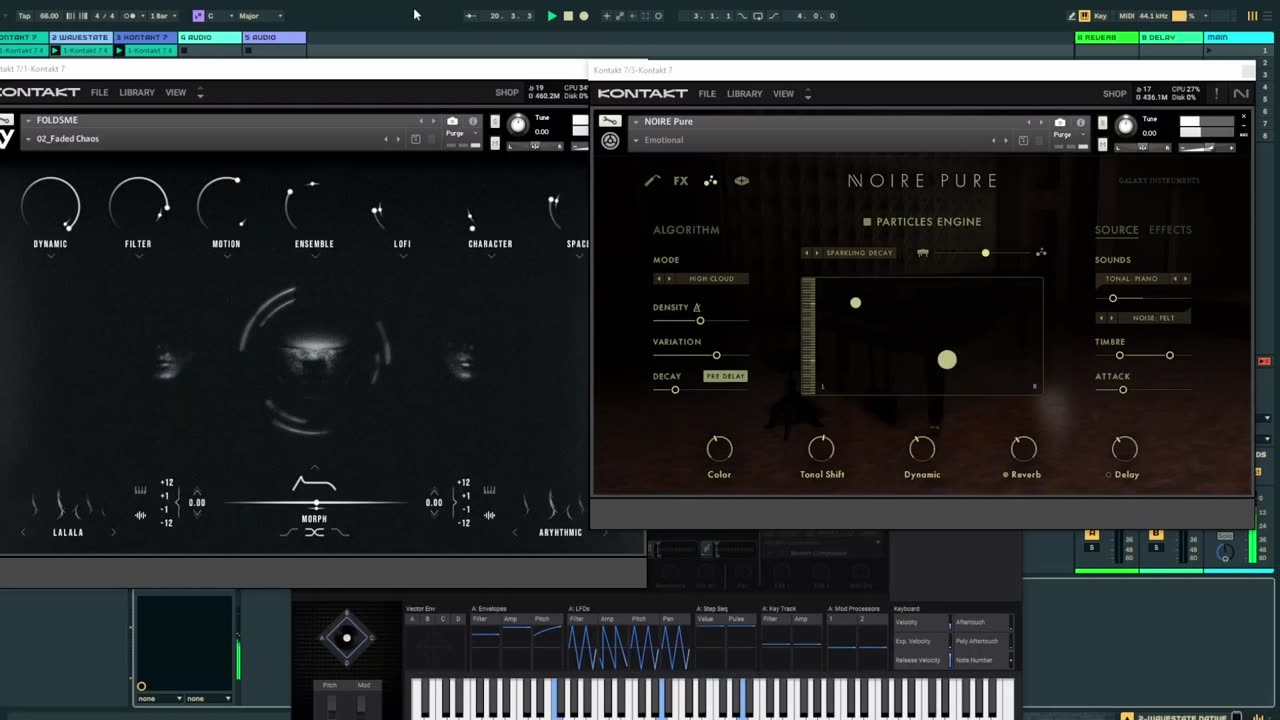Click the exclamation warning icon in Kontakt
Image resolution: width=1280 pixels, height=720 pixels.
tap(1217, 94)
